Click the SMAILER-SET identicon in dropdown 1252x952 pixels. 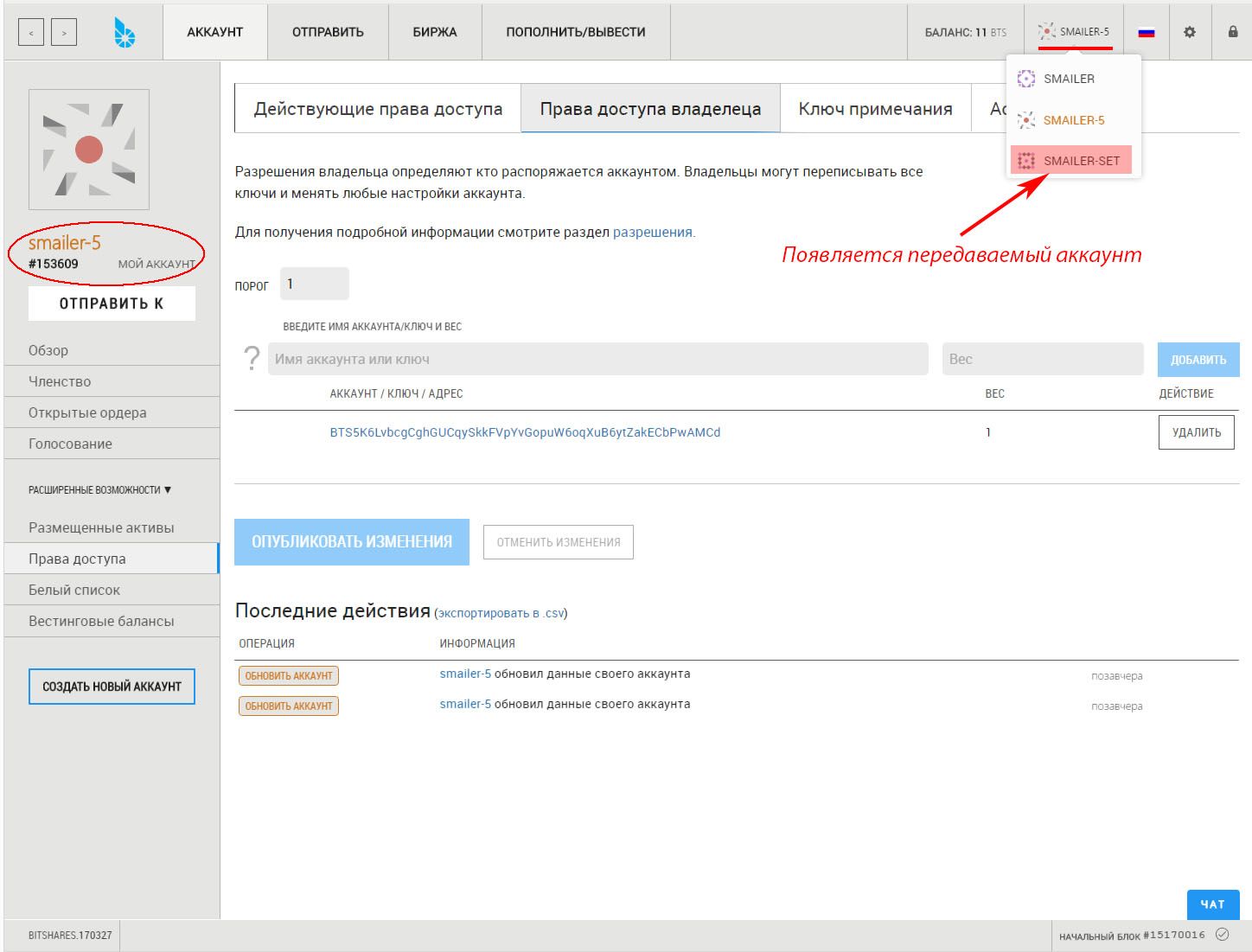(x=1026, y=161)
